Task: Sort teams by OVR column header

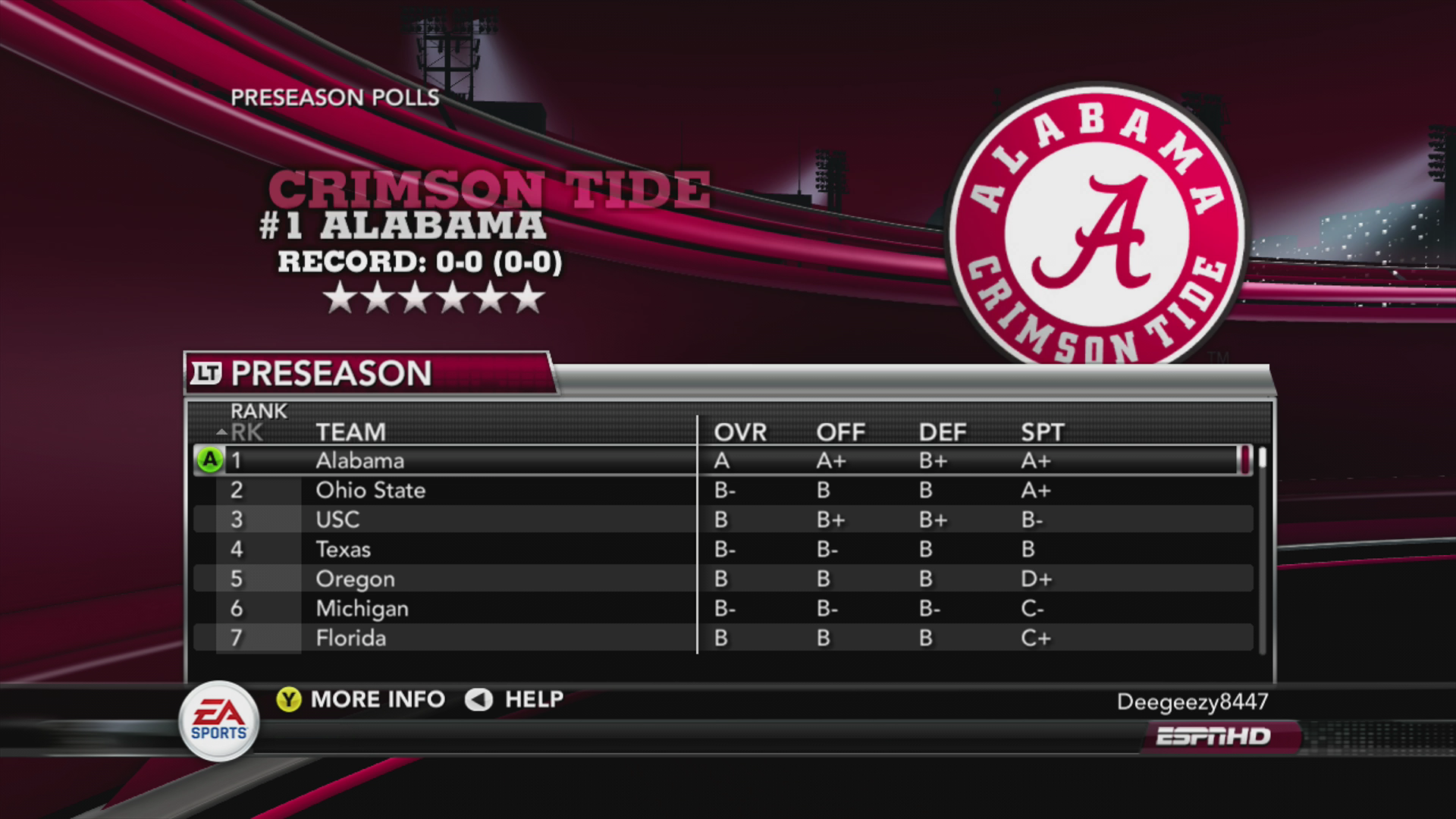Action: (740, 432)
